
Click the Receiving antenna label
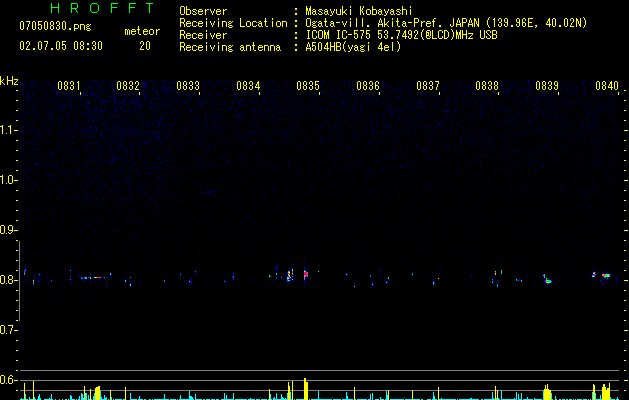[x=230, y=47]
